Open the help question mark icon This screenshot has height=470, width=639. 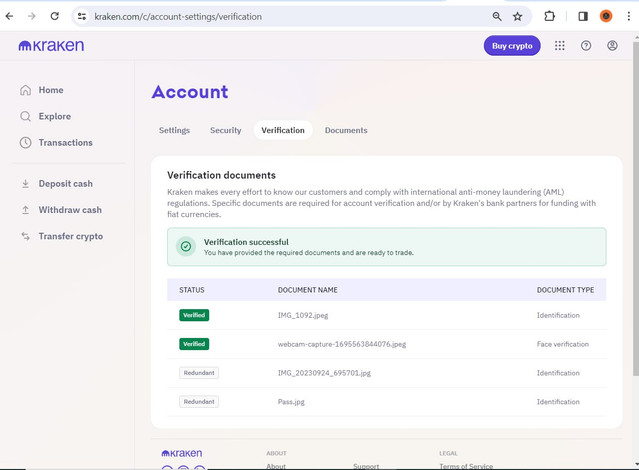pyautogui.click(x=586, y=46)
